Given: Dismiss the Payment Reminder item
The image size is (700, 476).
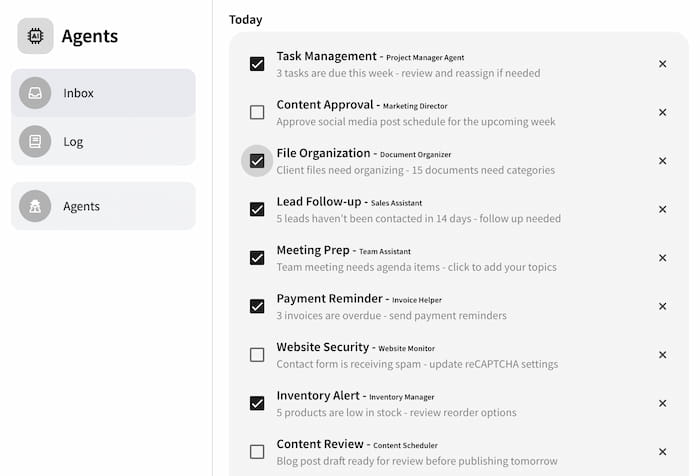Looking at the screenshot, I should tap(662, 306).
